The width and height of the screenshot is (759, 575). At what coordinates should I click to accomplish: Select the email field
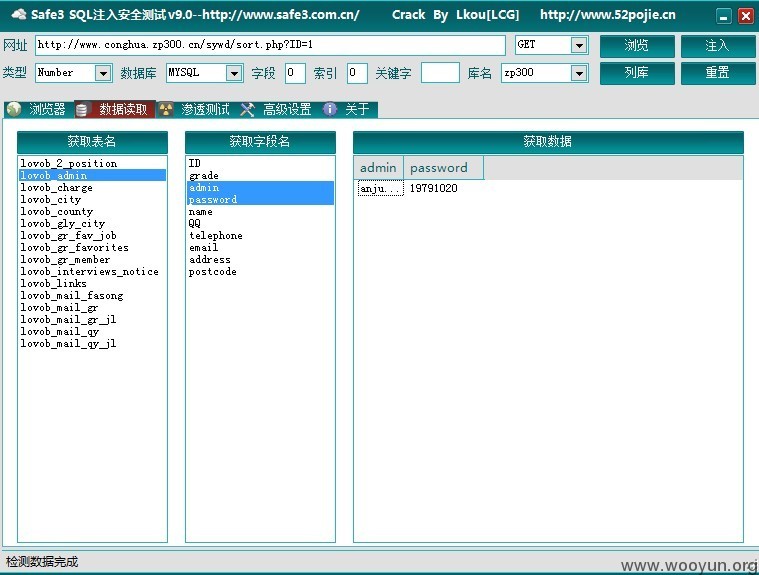click(260, 247)
